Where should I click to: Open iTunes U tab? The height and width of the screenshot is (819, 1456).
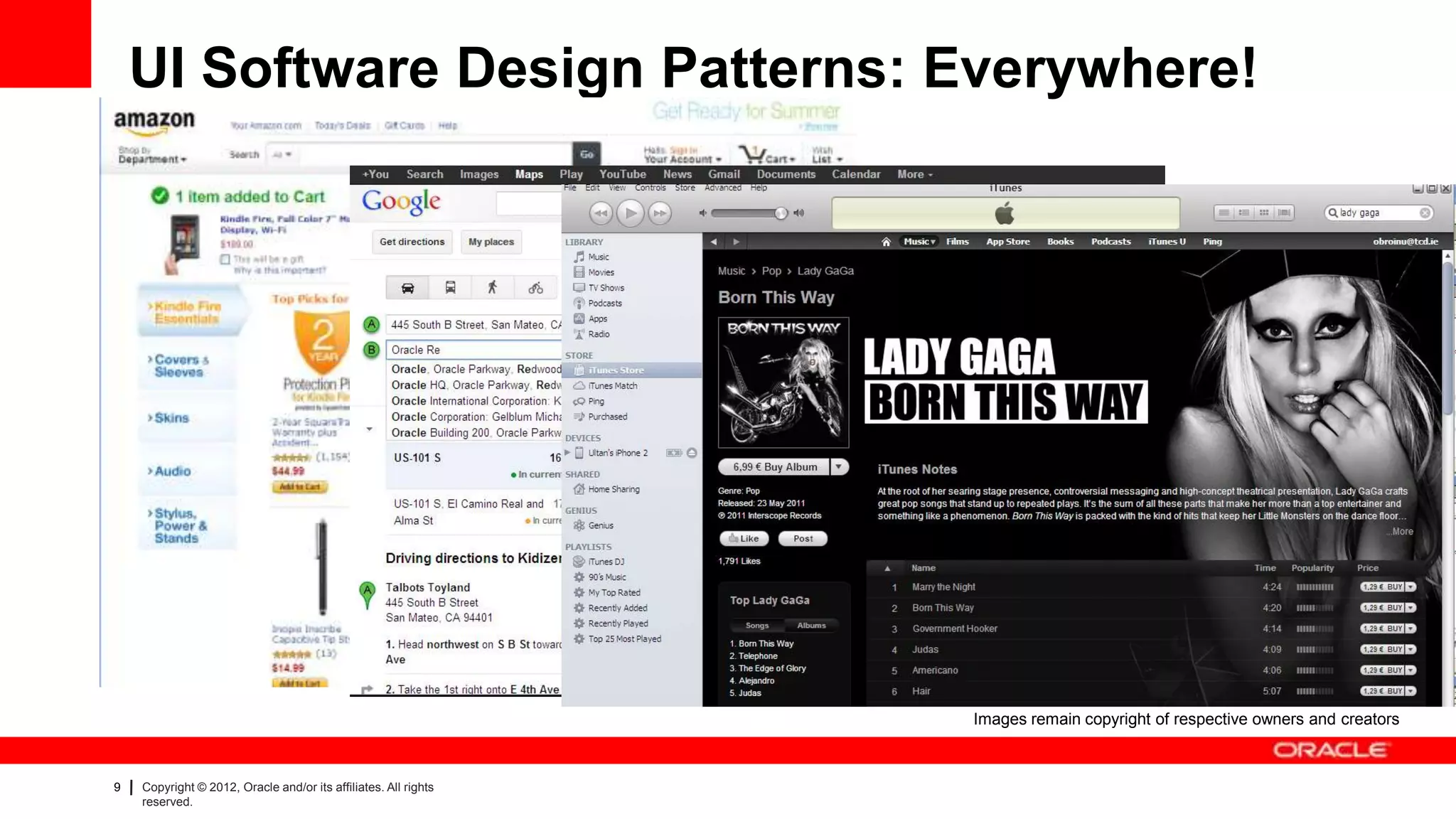[x=1167, y=242]
